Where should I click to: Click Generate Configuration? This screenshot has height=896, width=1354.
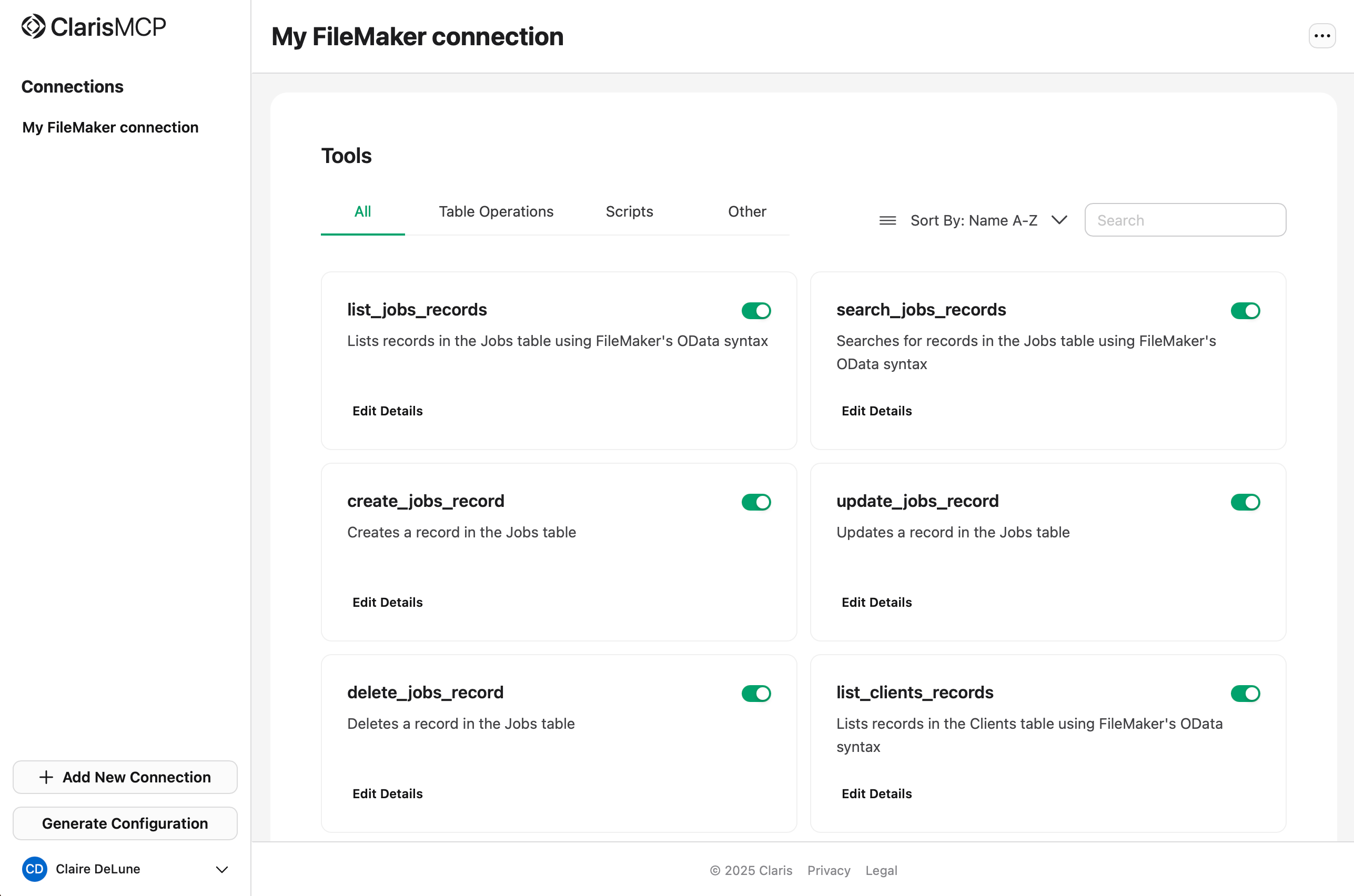click(x=125, y=823)
